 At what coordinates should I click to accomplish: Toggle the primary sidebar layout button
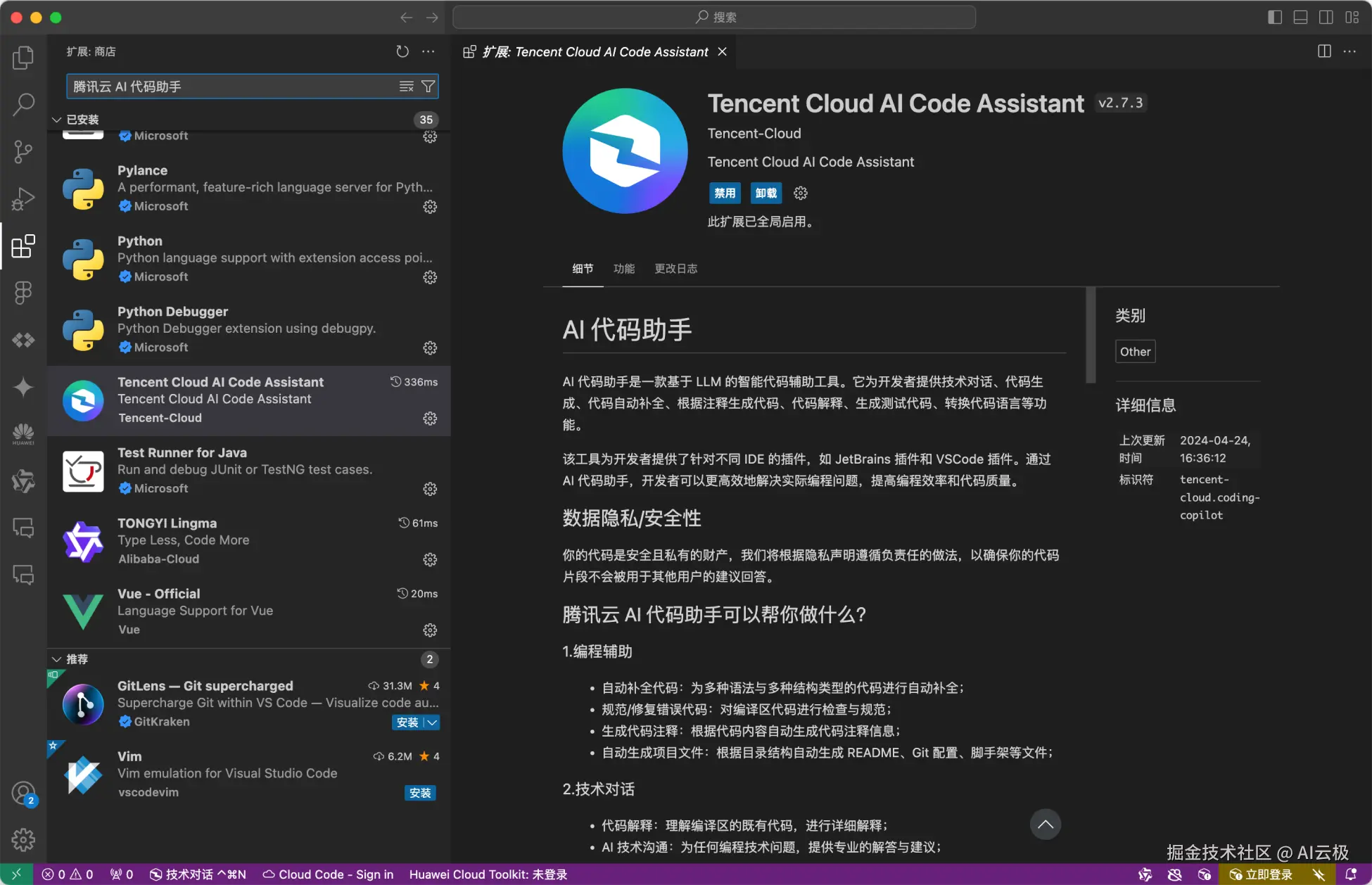[1275, 17]
